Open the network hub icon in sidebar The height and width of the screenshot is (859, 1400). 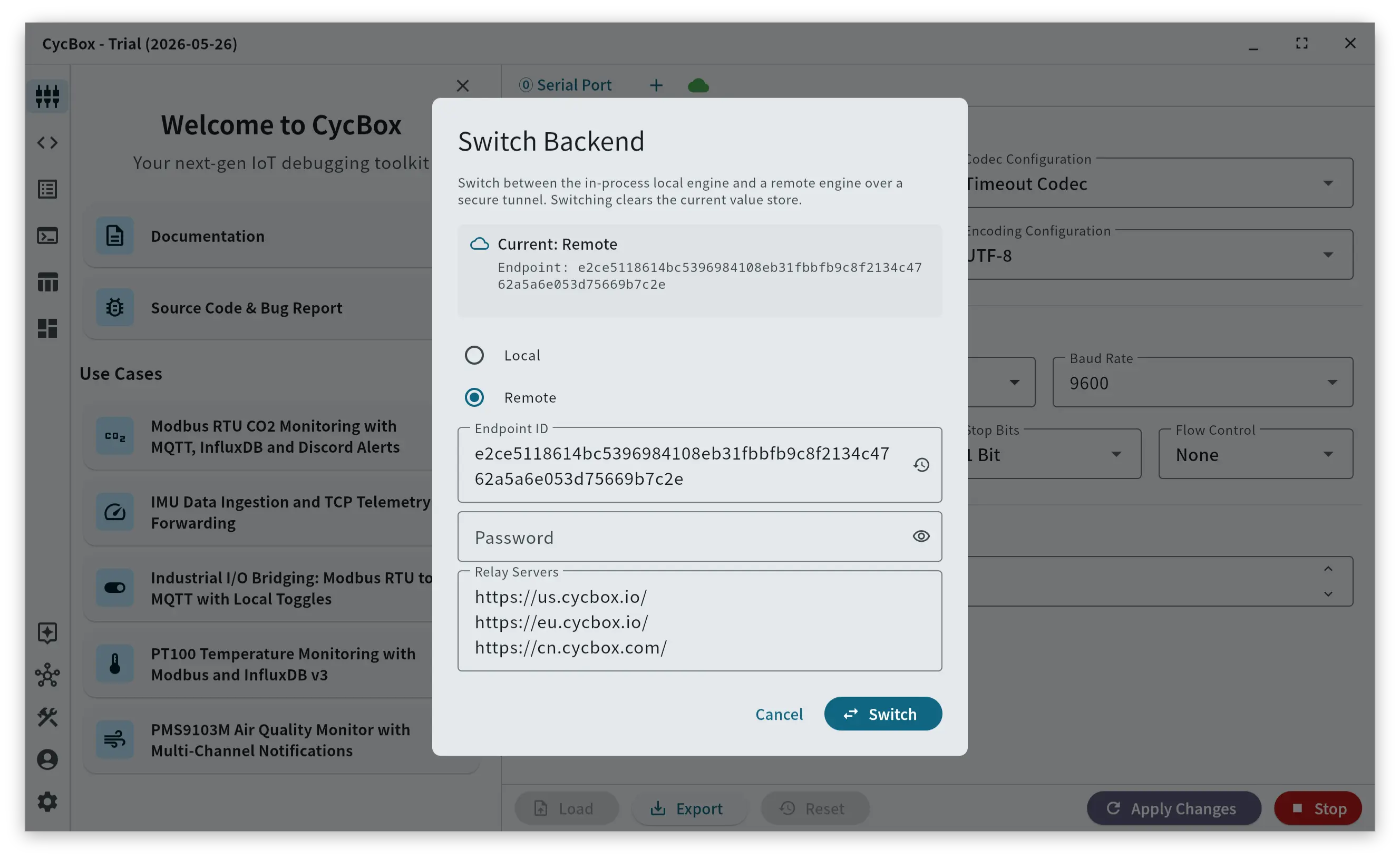click(x=47, y=675)
